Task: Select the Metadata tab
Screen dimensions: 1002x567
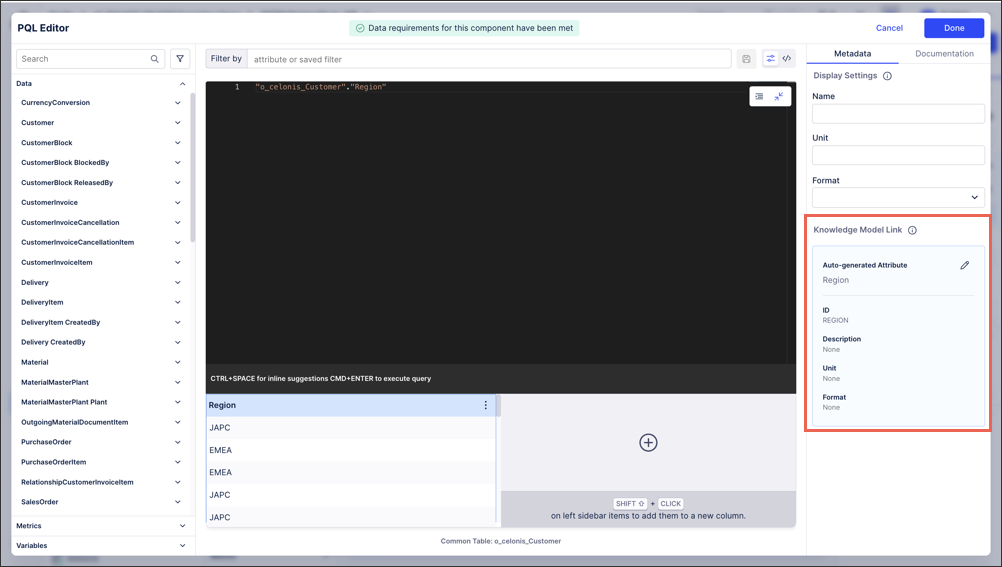Action: point(852,54)
